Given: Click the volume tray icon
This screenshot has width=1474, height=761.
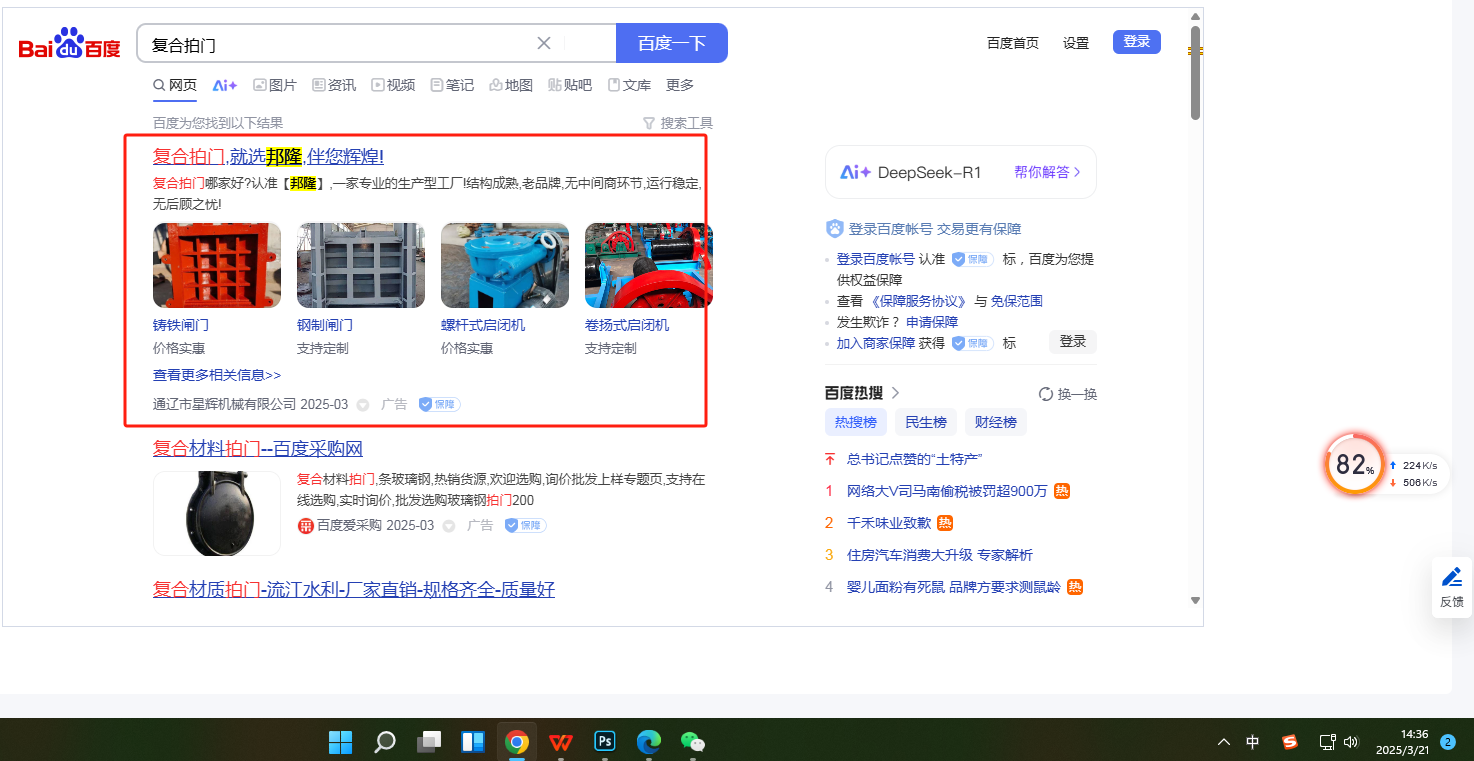Looking at the screenshot, I should (x=1351, y=742).
